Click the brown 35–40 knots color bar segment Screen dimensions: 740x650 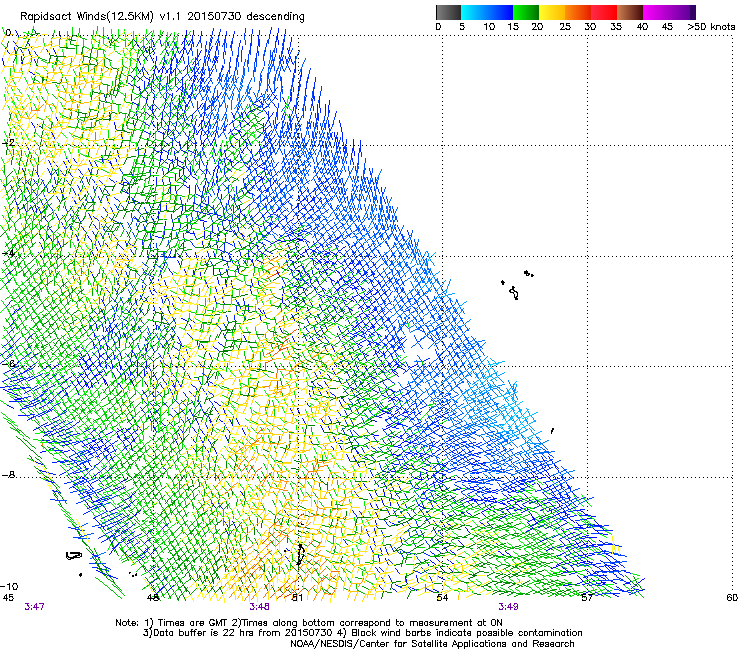630,12
